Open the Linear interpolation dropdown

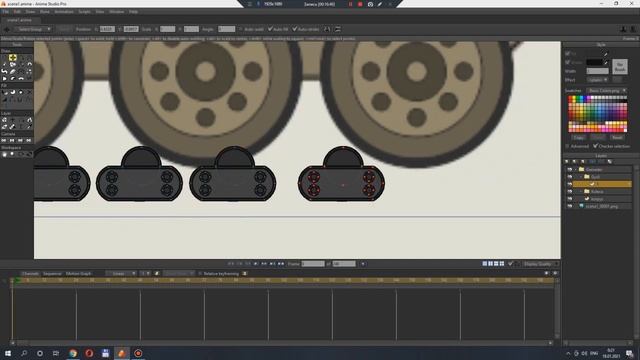[x=121, y=273]
